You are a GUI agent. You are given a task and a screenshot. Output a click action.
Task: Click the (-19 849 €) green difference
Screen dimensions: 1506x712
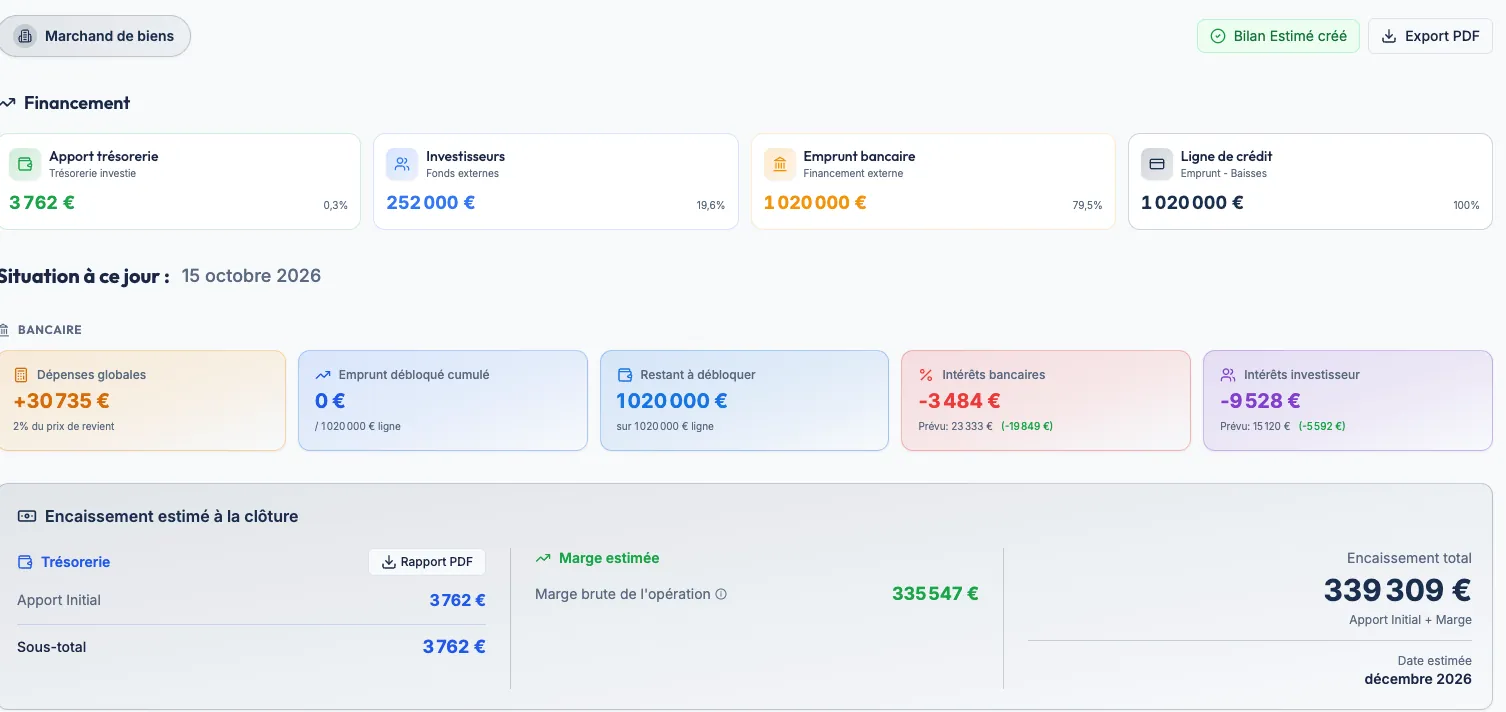[1027, 426]
